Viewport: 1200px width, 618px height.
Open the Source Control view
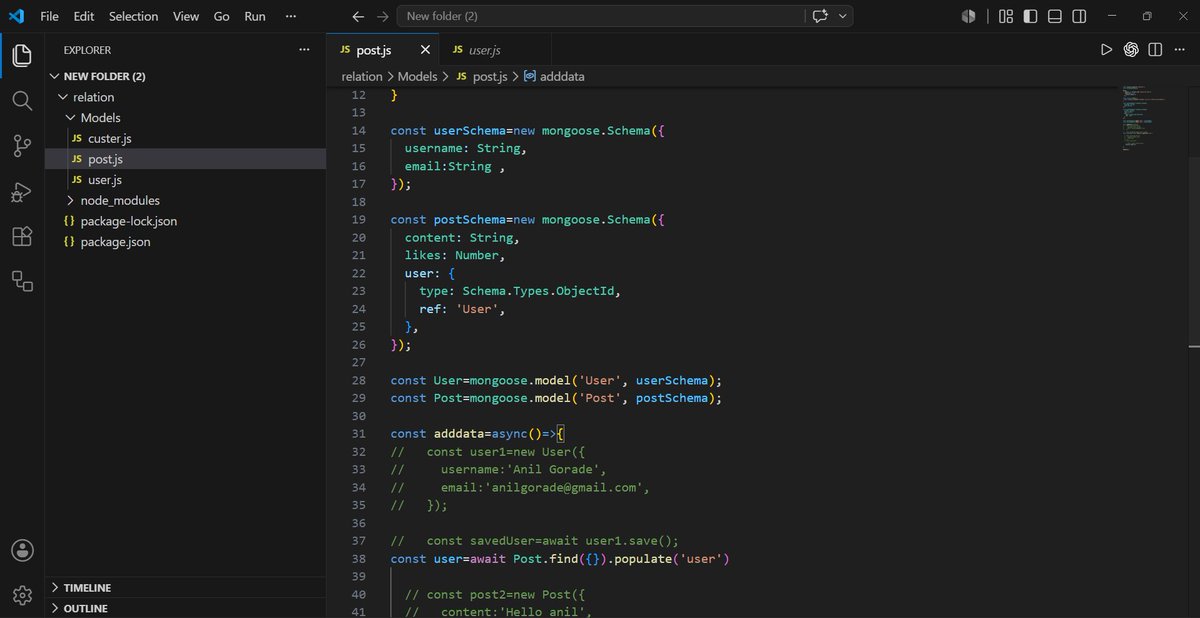tap(22, 146)
